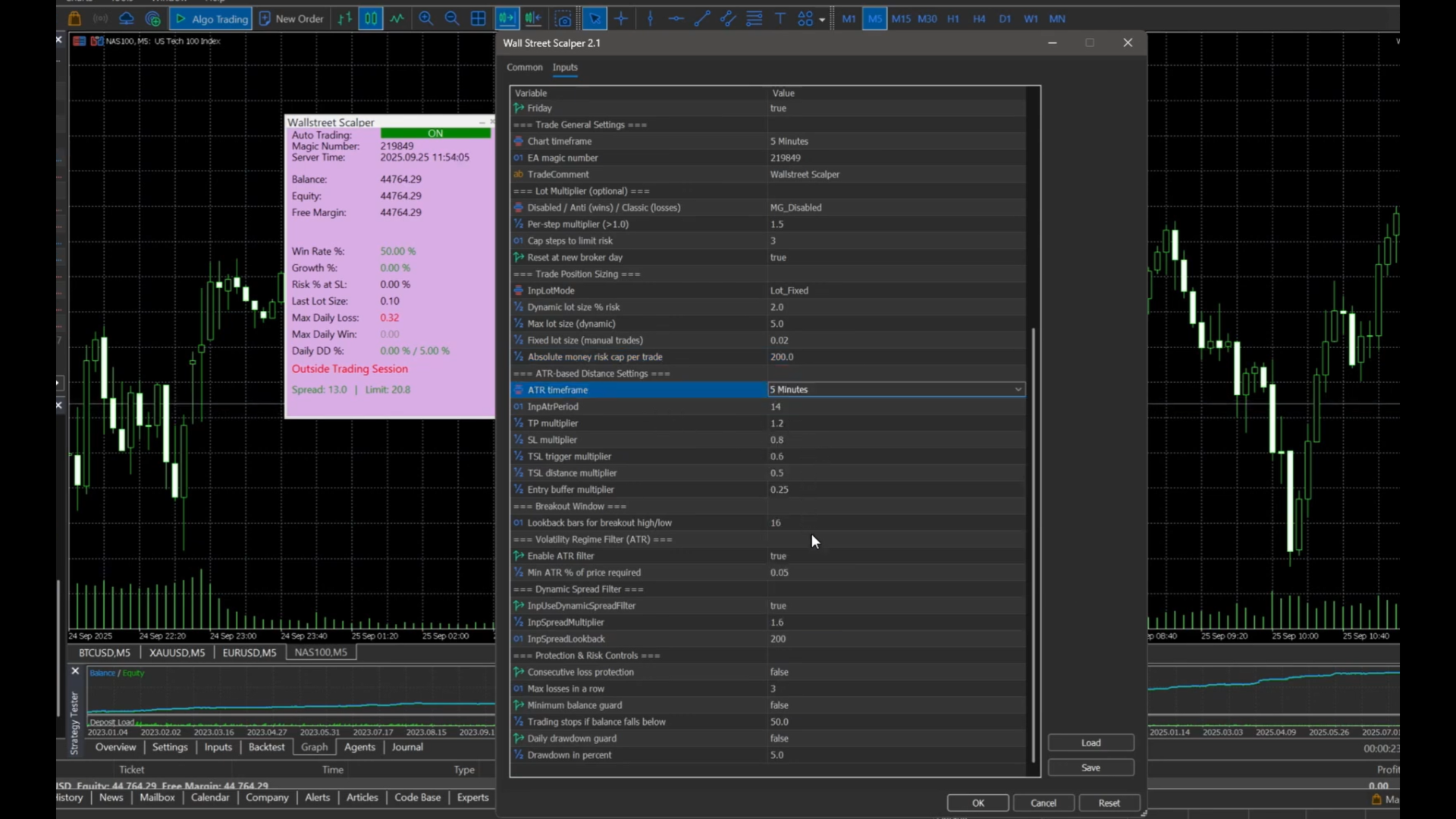
Task: Switch chart to candlesticks icon
Action: point(371,19)
